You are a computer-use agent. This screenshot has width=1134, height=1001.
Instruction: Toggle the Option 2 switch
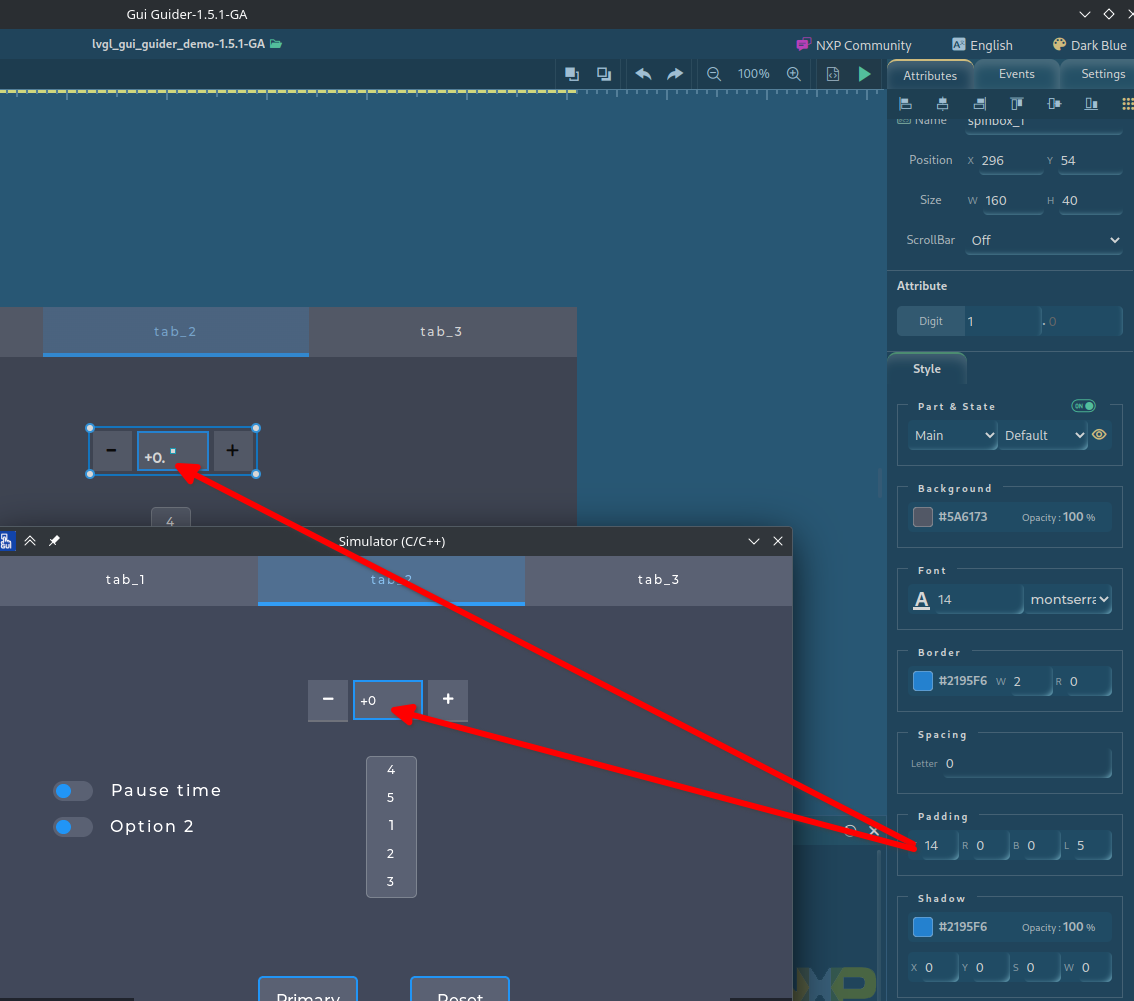73,827
